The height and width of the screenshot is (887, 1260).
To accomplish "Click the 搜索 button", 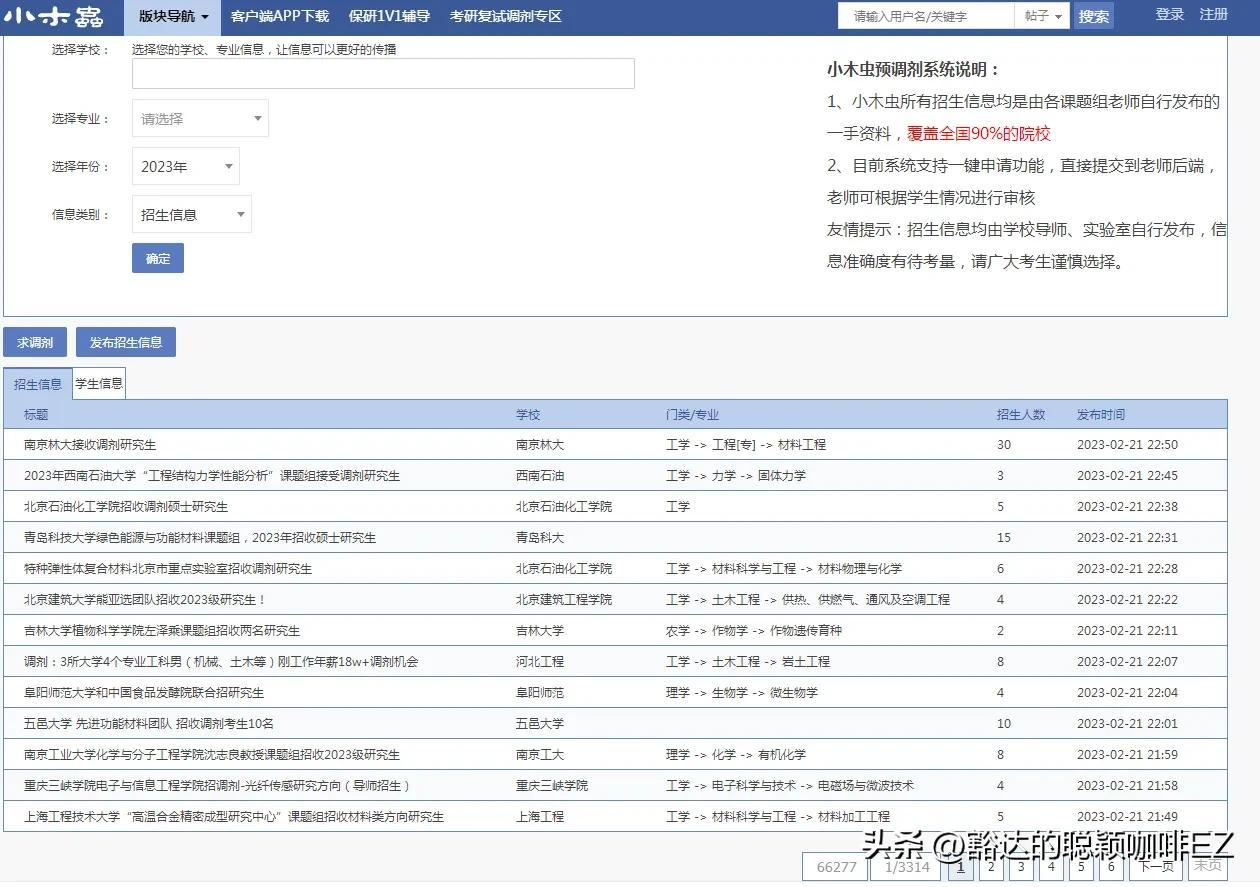I will (1094, 16).
